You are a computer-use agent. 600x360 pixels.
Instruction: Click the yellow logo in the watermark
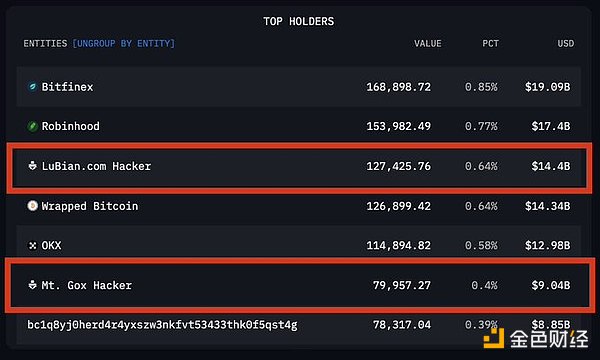(x=494, y=338)
